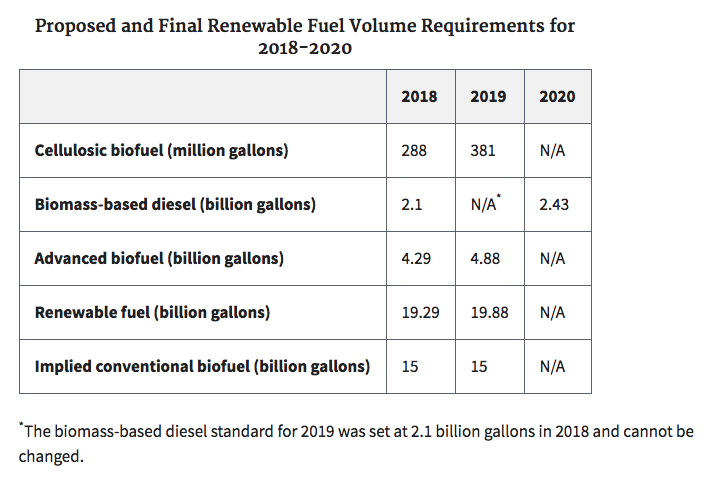Select the 2019 column header
Image resolution: width=707 pixels, height=479 pixels.
point(488,97)
